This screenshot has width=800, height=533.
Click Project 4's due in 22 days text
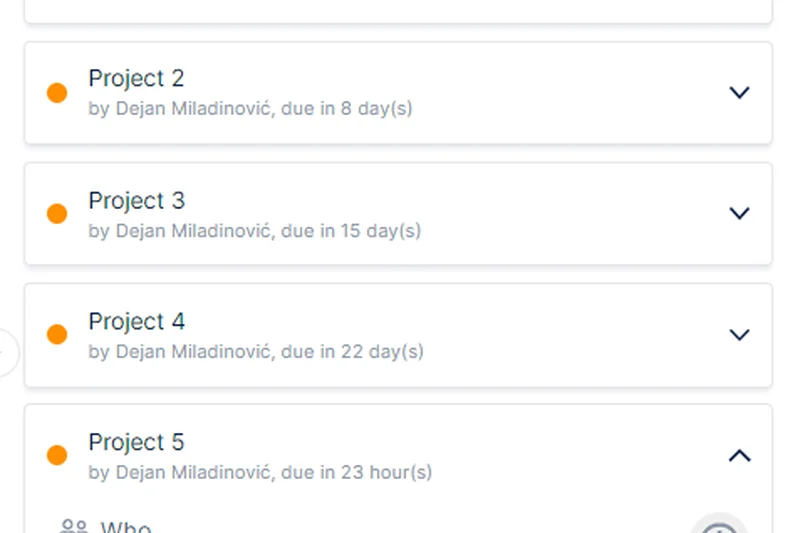coord(255,352)
